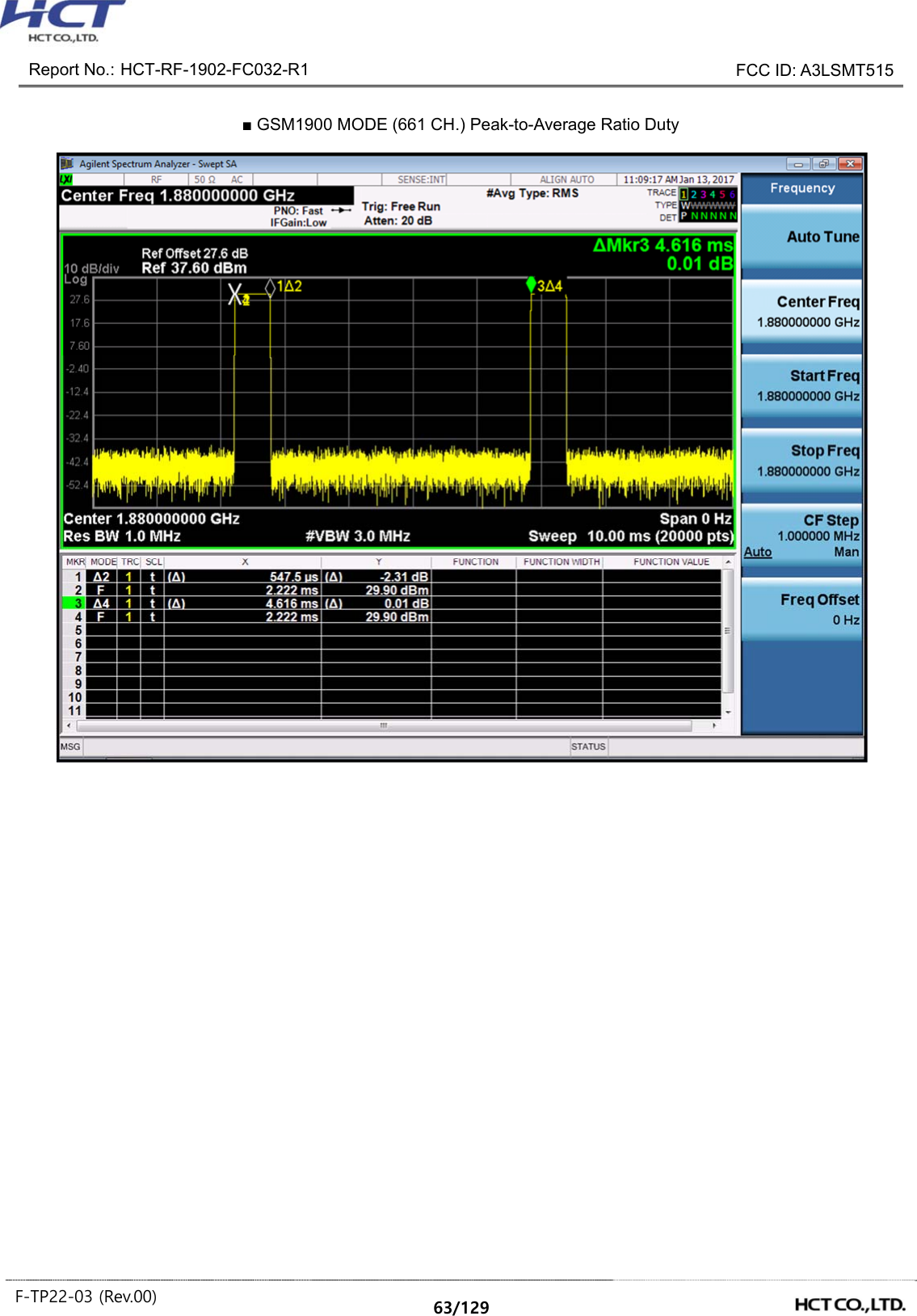
Task: Click the horizontal scrollbar thumb
Action: coord(384,725)
